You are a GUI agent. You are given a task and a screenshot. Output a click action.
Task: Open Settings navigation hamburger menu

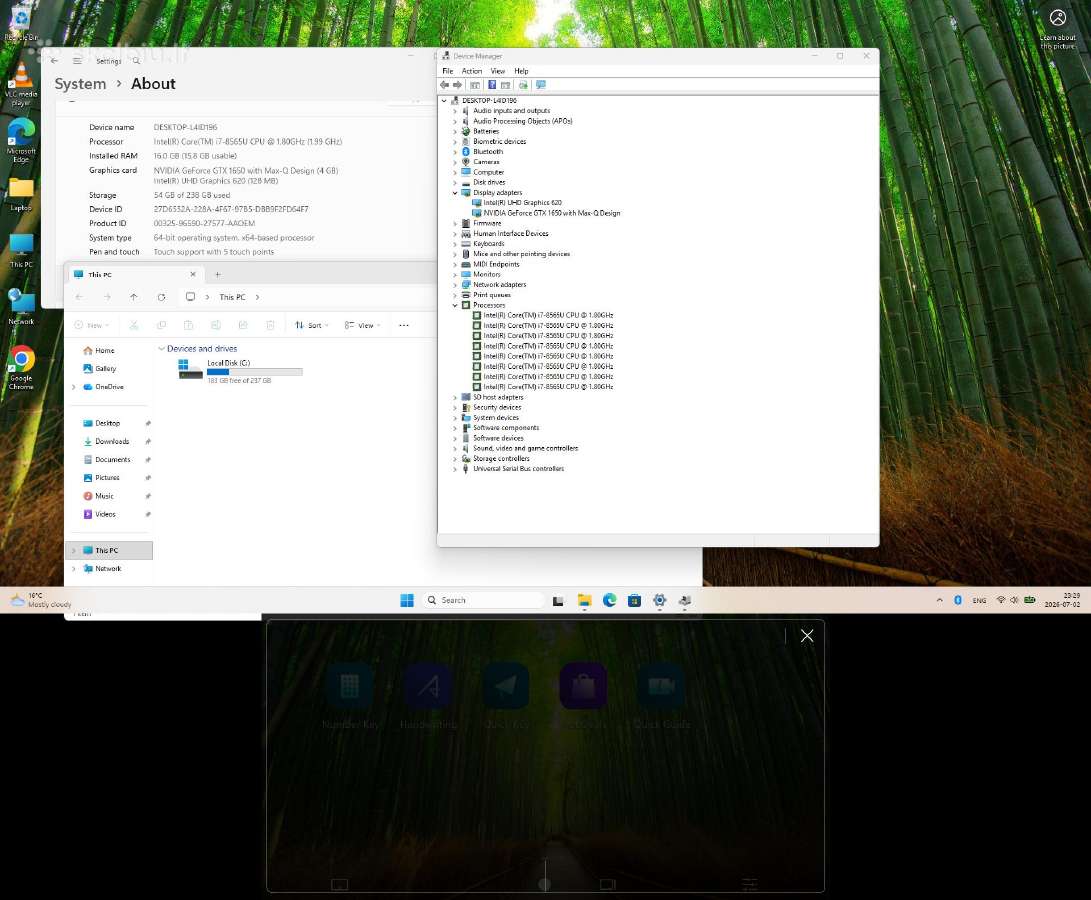[x=77, y=61]
